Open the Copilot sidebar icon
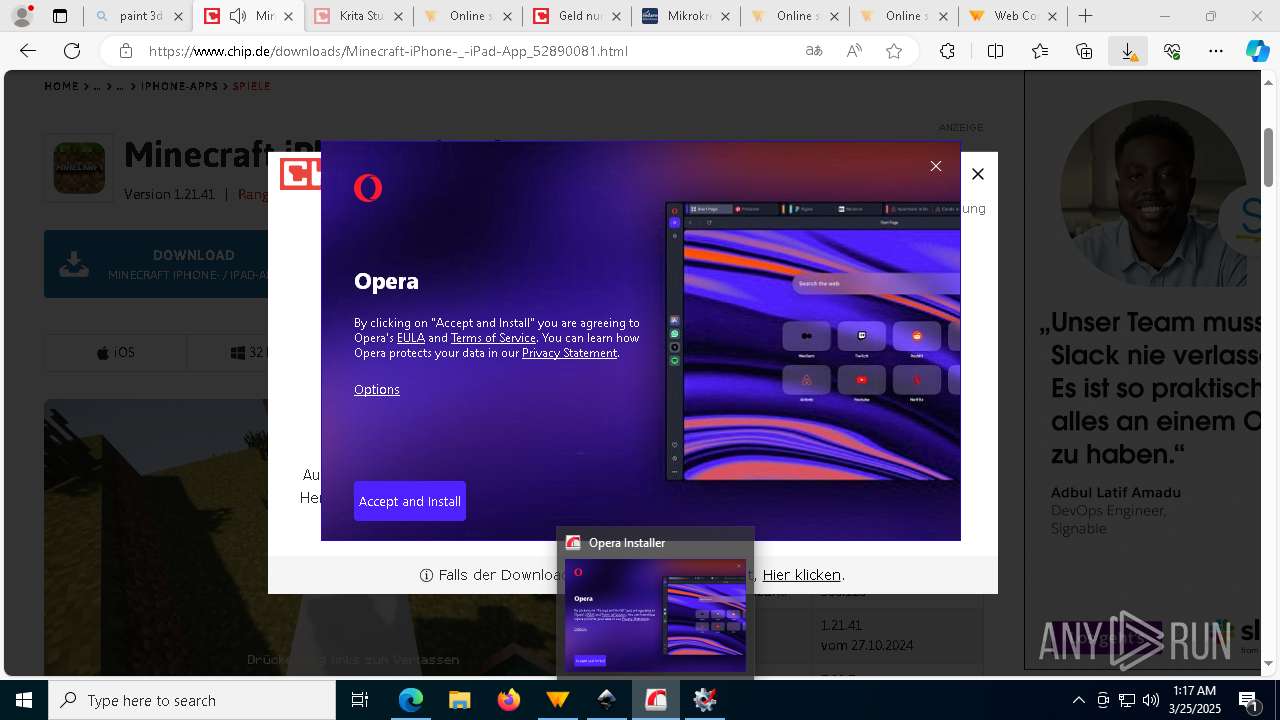The height and width of the screenshot is (720, 1280). click(1258, 51)
